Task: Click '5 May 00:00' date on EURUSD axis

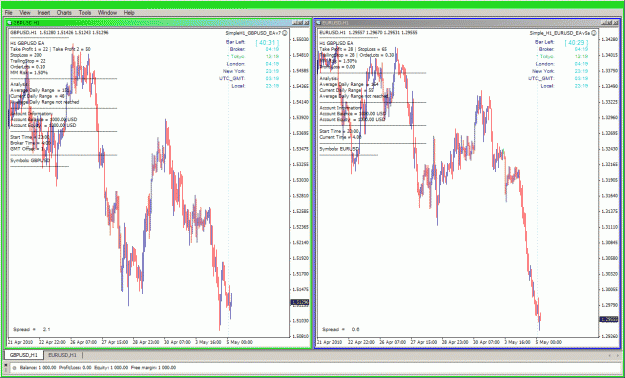Action: (549, 342)
